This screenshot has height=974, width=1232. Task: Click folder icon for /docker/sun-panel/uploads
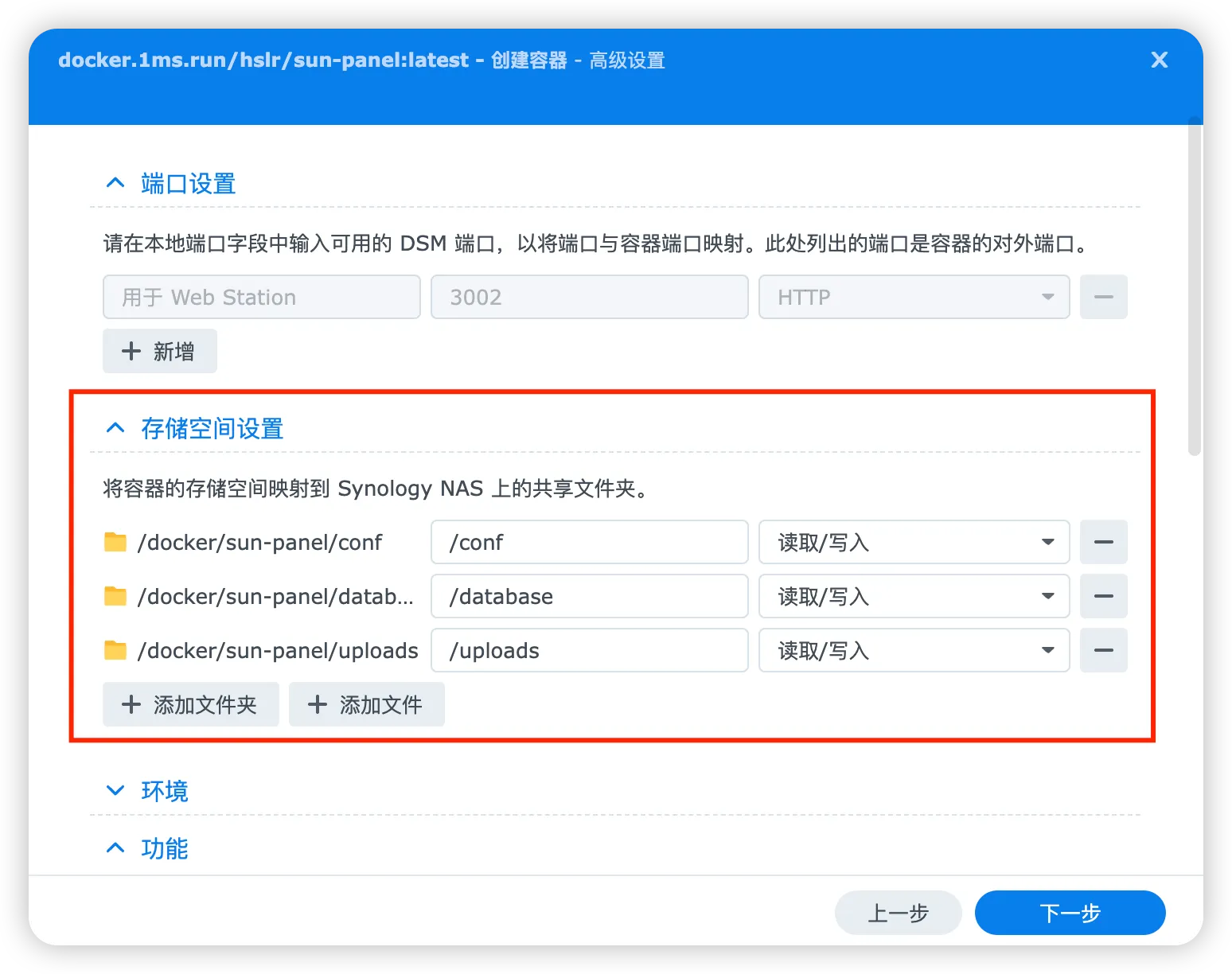(115, 650)
